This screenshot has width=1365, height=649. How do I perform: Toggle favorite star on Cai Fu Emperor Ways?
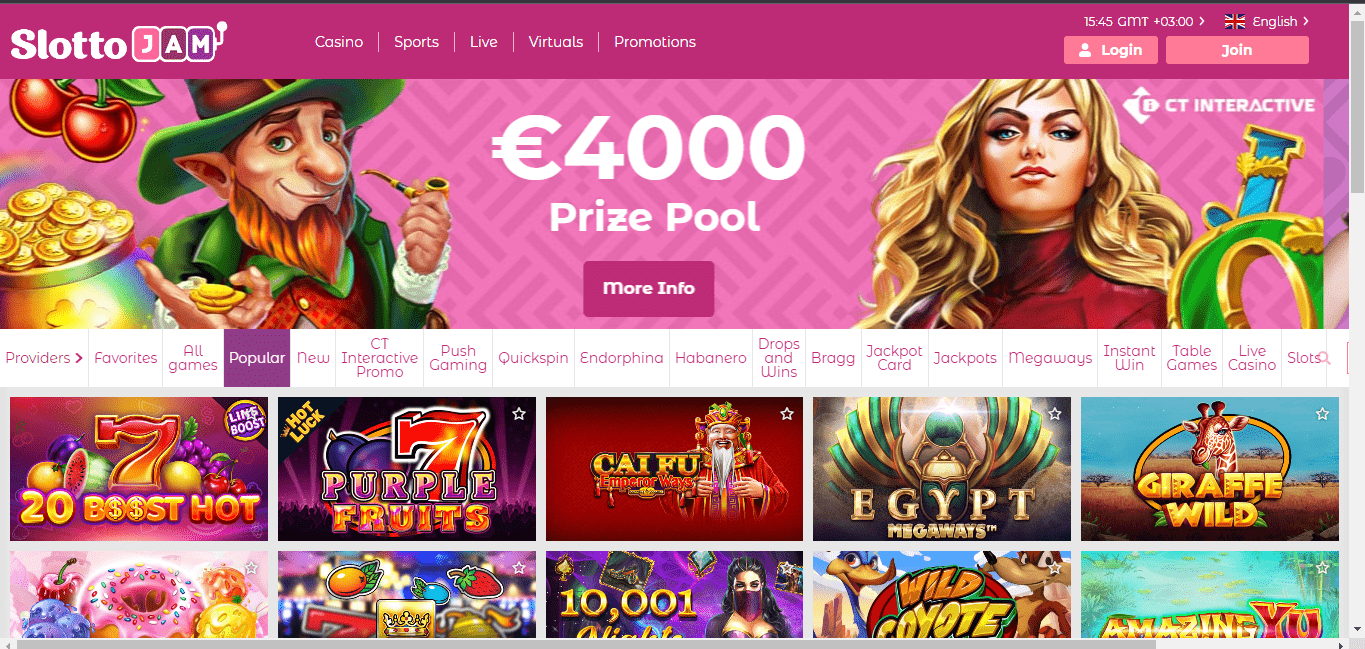pos(787,413)
